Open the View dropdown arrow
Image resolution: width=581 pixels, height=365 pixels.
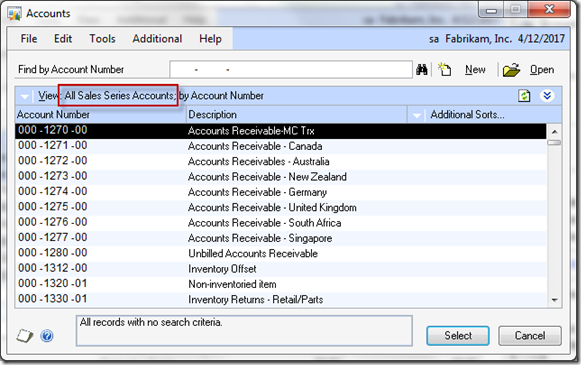[x=25, y=97]
